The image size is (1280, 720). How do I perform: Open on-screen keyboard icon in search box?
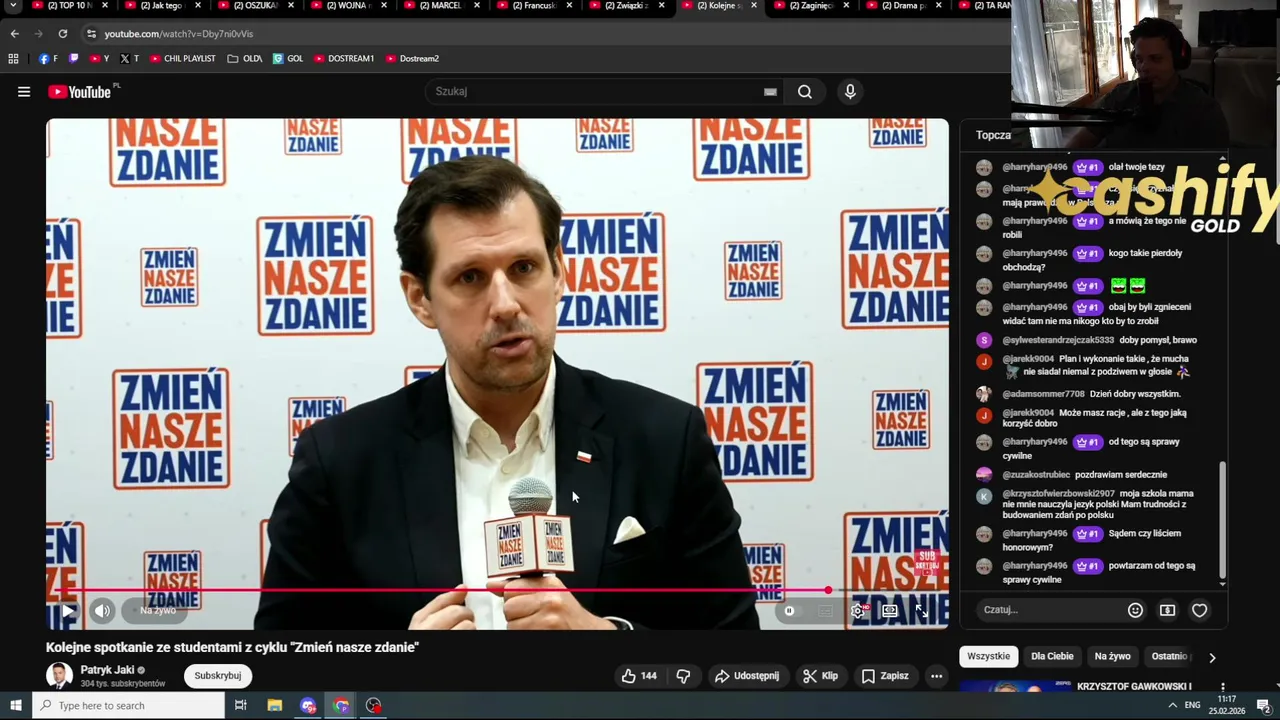770,92
